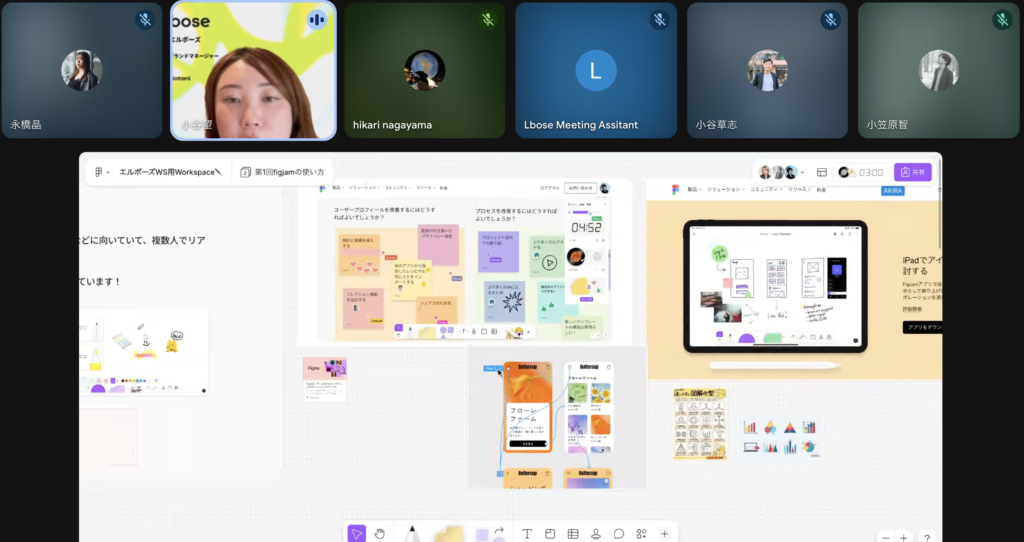Viewport: 1024px width, 542px height.
Task: Toggle 小笠原智's muted mic icon
Action: click(1002, 19)
